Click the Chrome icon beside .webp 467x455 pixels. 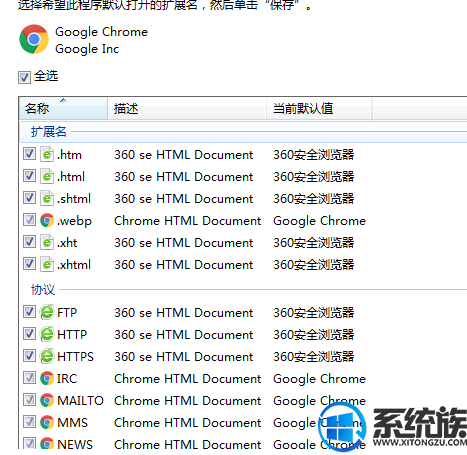[x=47, y=220]
